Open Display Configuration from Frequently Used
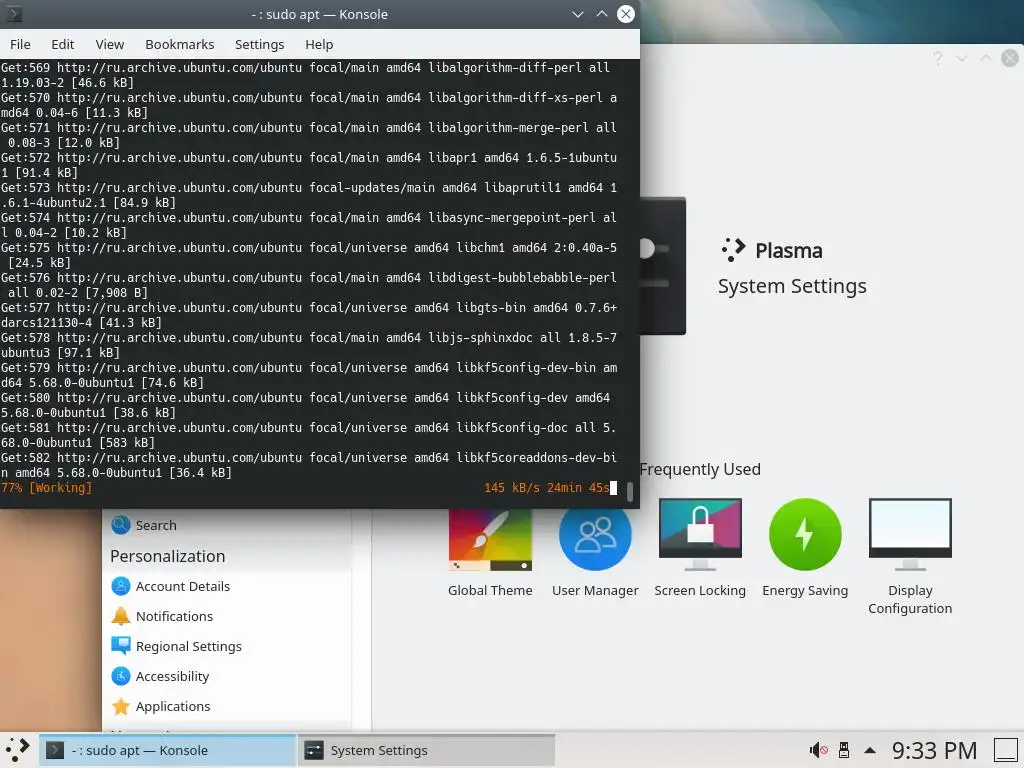Screen dimensions: 1024x768 [x=910, y=534]
